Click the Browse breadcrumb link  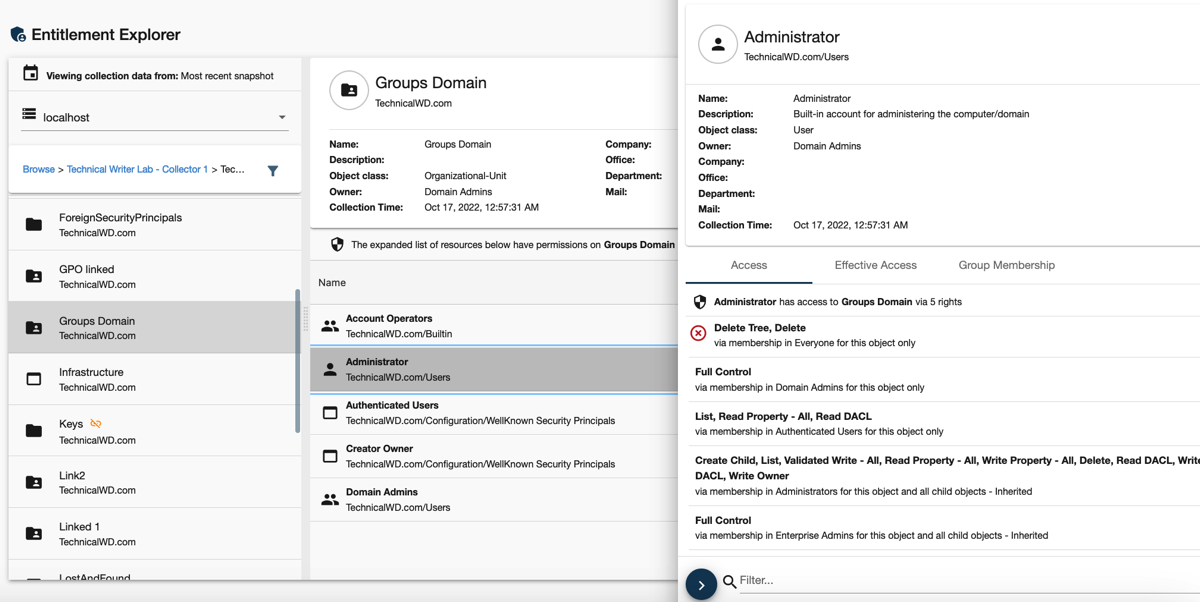click(x=39, y=169)
